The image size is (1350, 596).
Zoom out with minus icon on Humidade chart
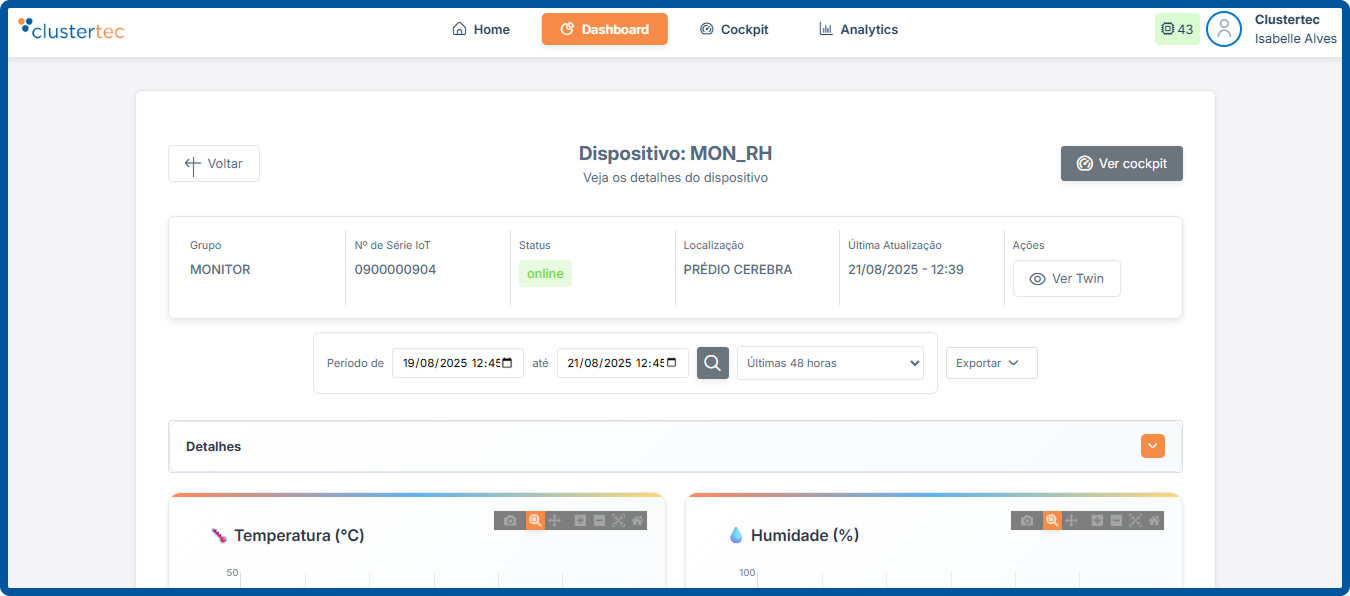point(1116,521)
